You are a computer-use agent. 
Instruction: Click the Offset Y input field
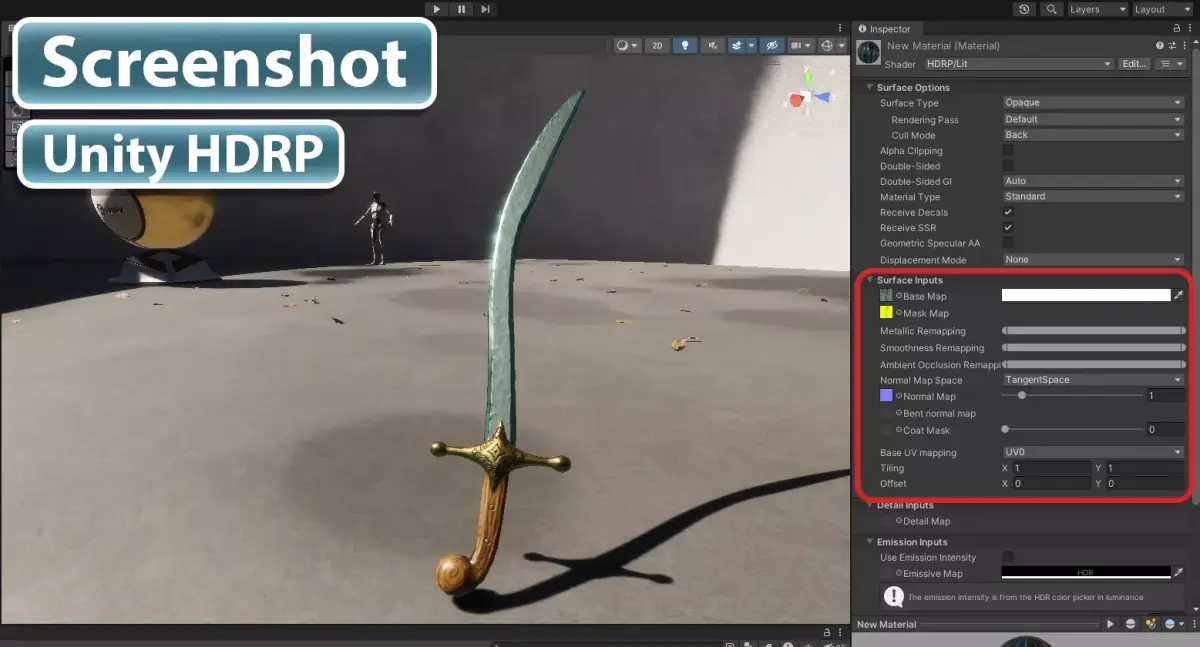pos(1145,484)
